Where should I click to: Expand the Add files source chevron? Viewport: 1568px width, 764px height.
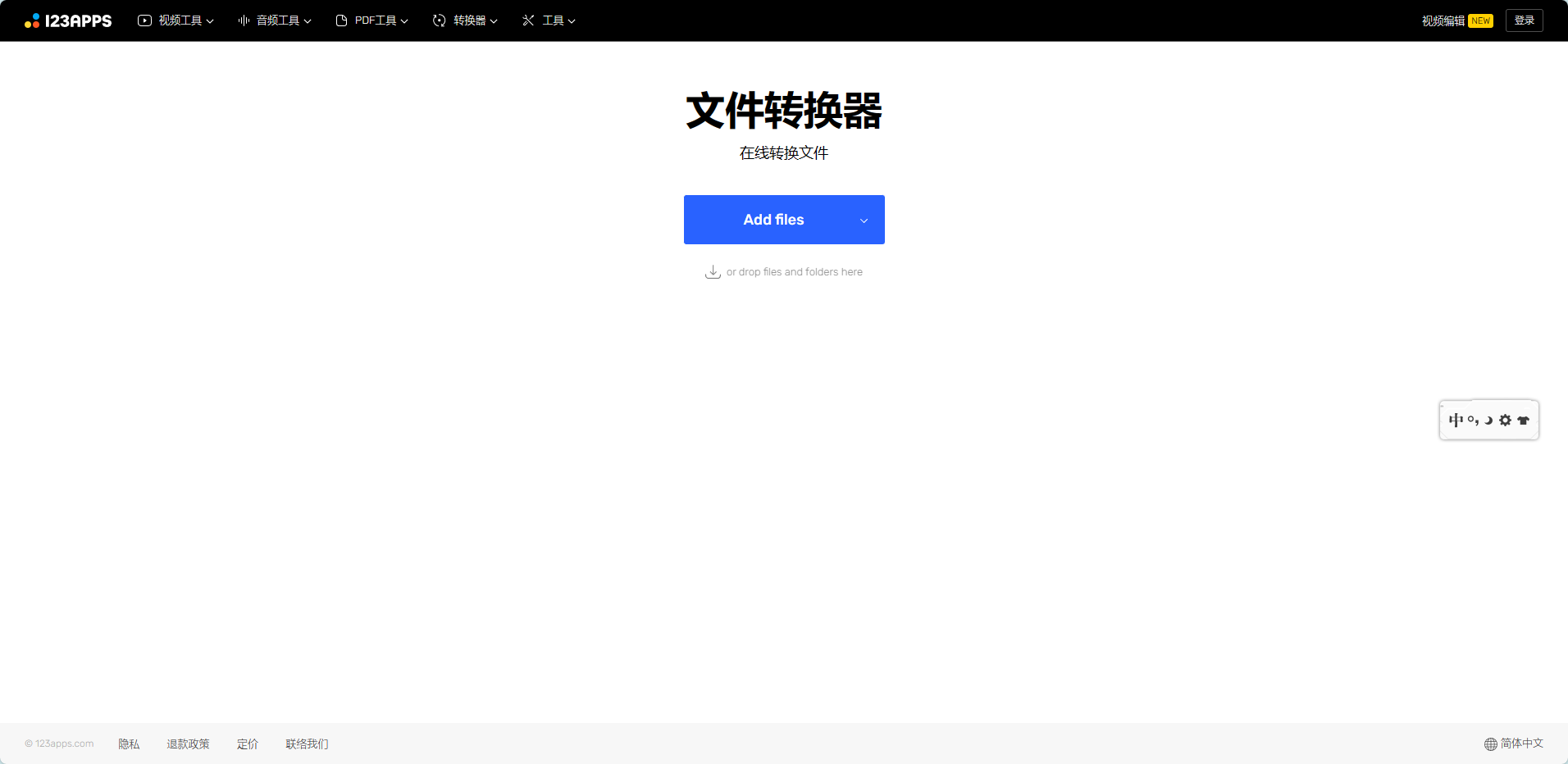click(864, 221)
